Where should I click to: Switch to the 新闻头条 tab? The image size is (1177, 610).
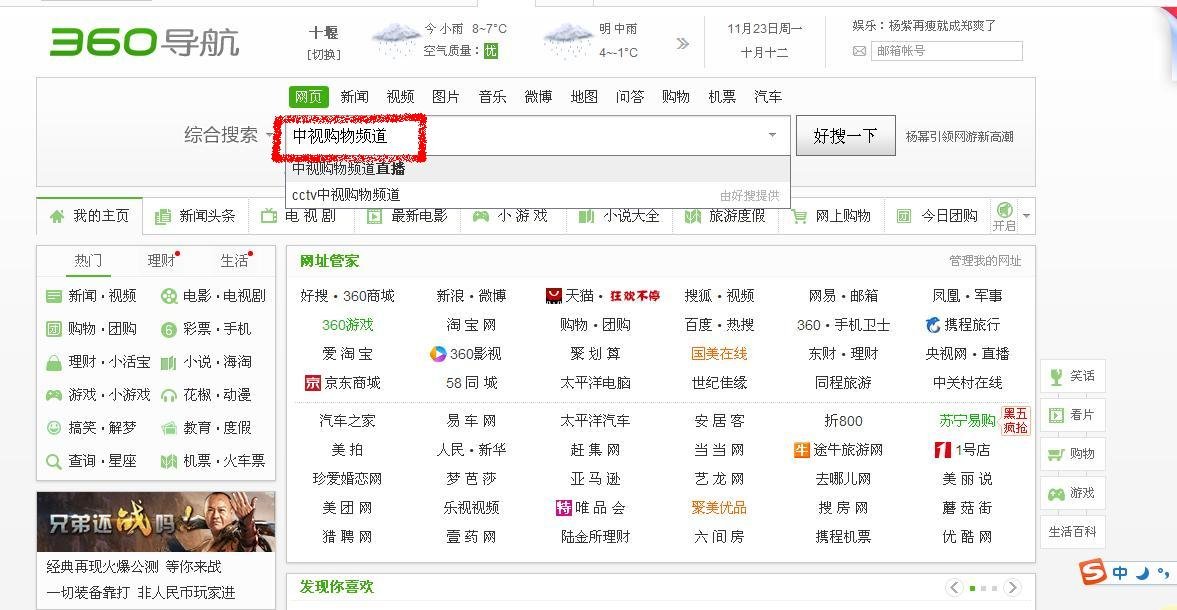(195, 215)
